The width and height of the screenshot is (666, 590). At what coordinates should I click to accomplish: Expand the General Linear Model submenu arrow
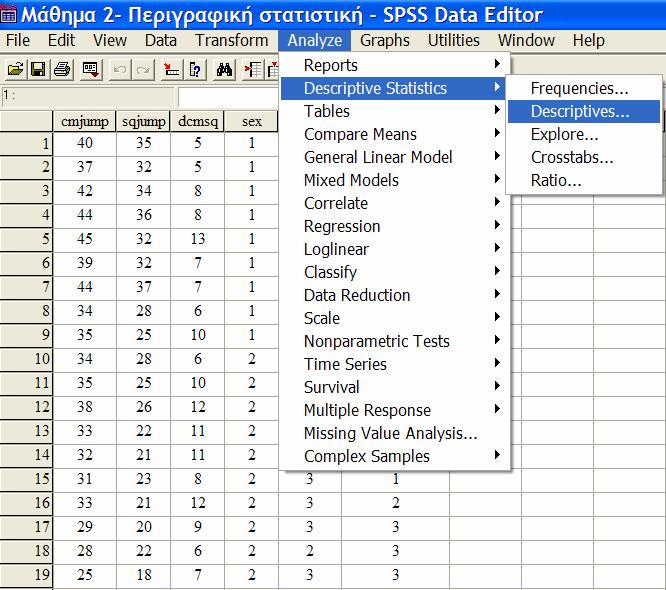tap(497, 156)
